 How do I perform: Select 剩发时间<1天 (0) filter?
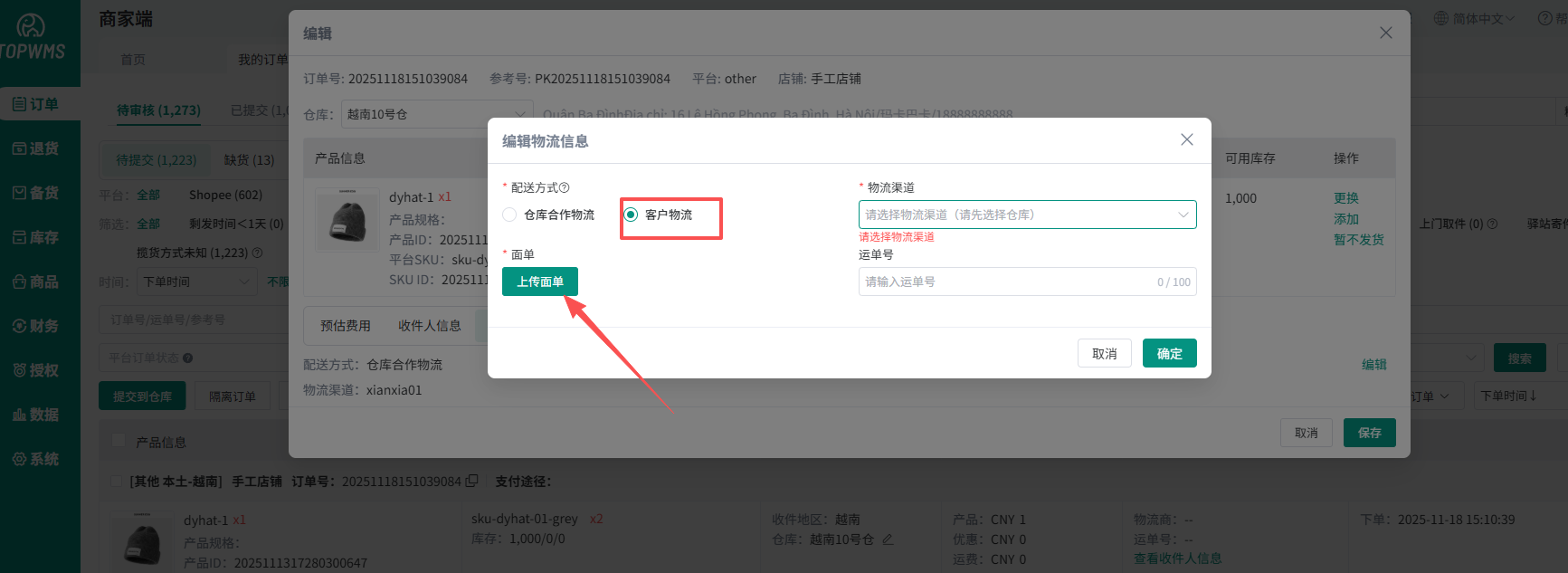(236, 224)
